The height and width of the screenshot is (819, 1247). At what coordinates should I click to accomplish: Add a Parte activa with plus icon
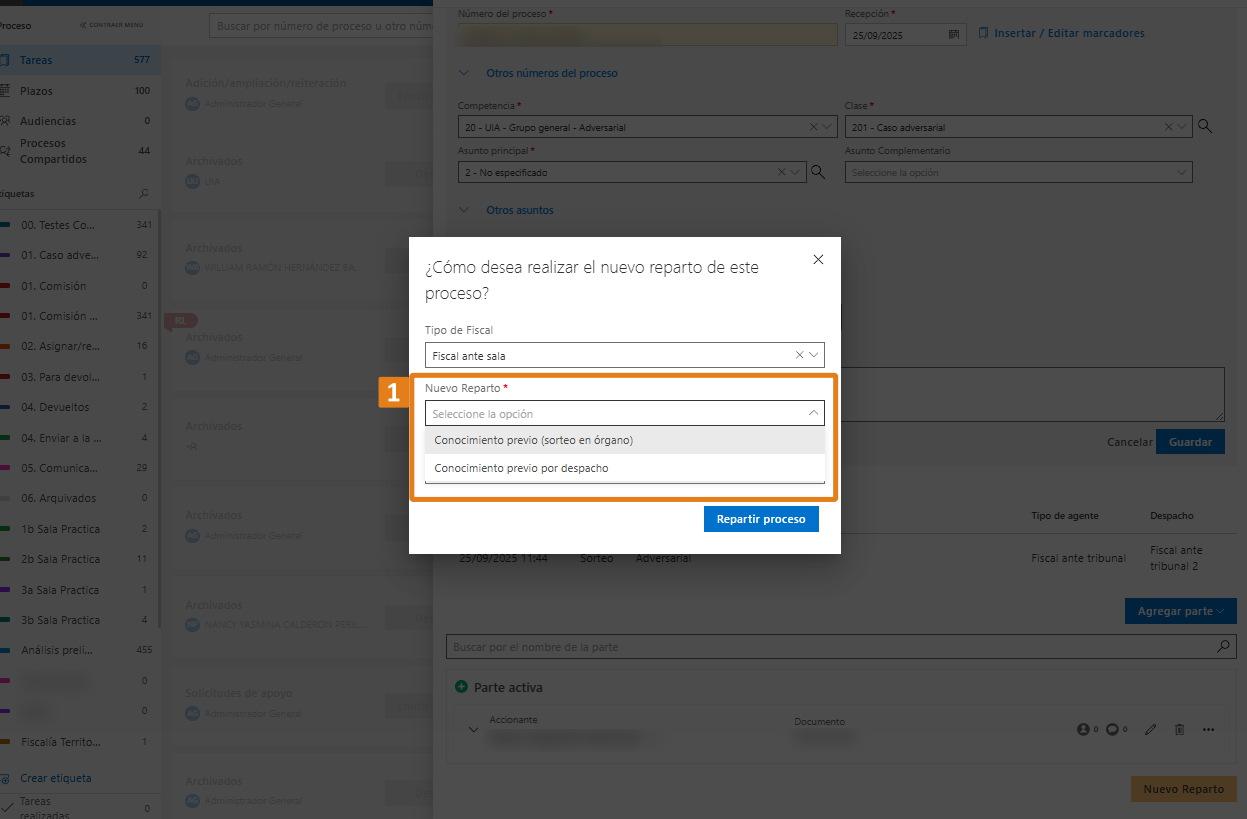[461, 687]
